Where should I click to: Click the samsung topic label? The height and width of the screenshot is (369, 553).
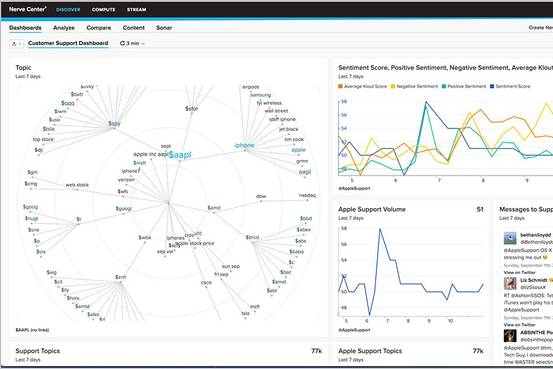tap(261, 95)
